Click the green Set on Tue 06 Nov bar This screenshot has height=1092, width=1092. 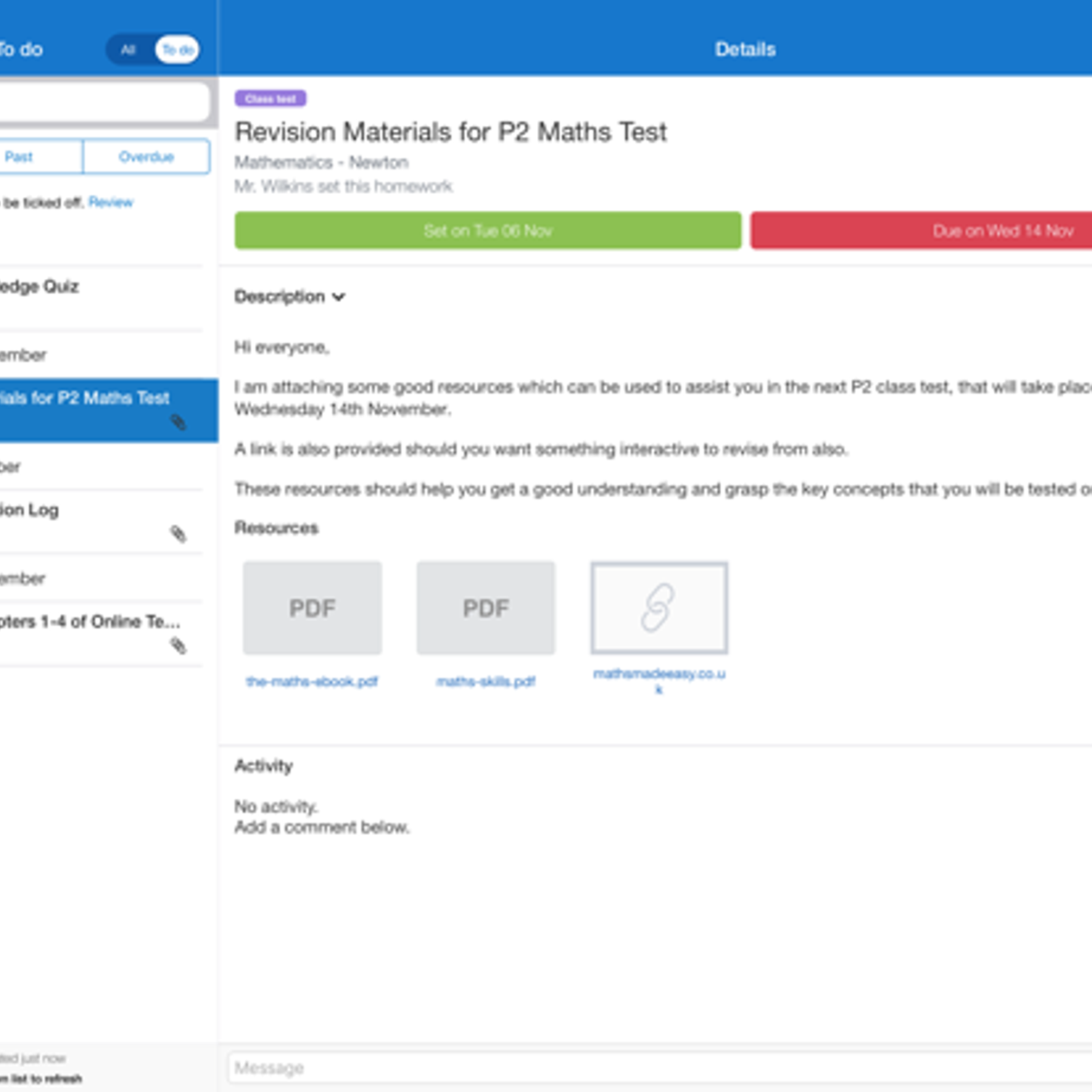(x=487, y=231)
